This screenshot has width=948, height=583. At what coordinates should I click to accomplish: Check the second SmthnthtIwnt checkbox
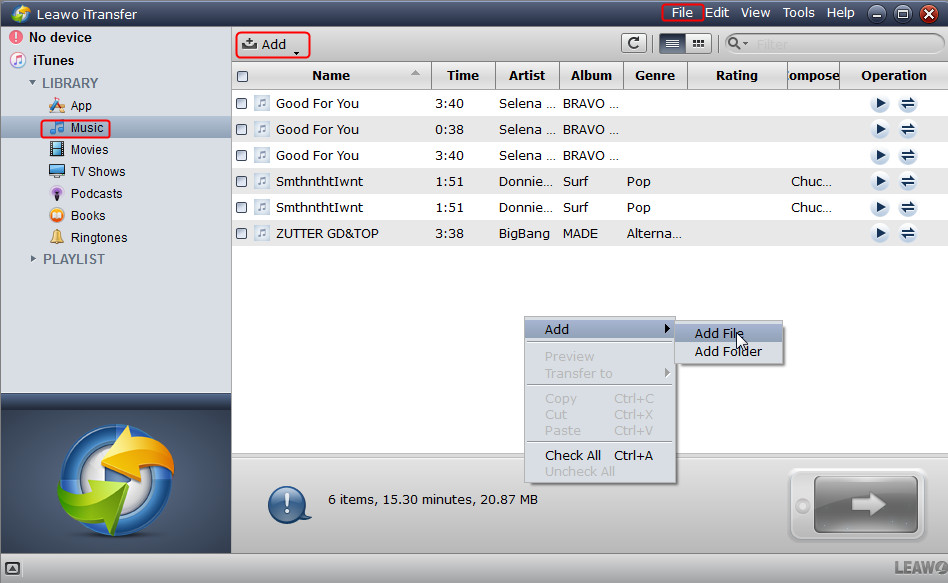click(x=241, y=207)
